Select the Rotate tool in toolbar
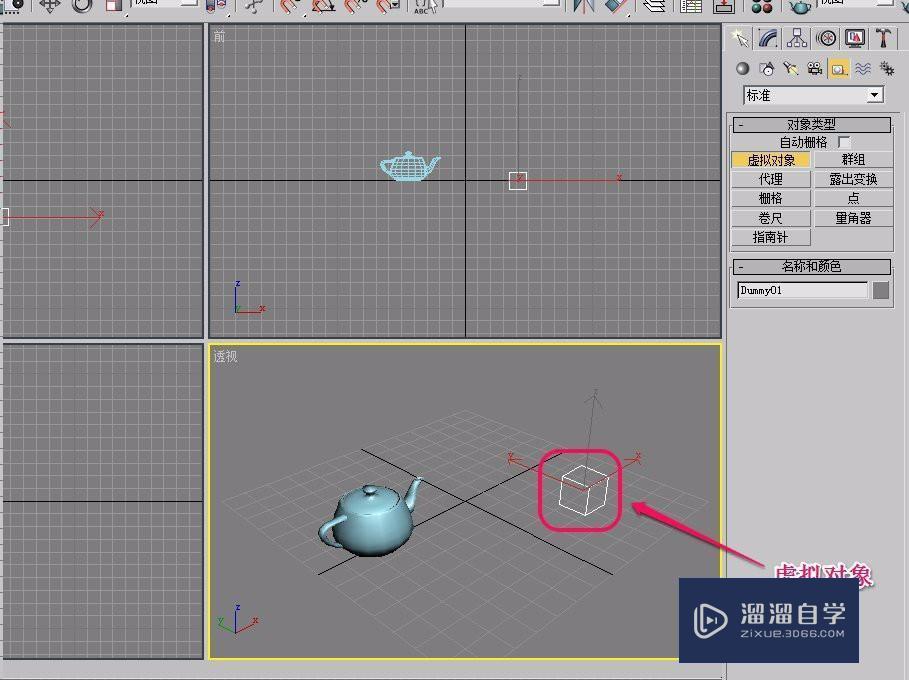This screenshot has height=680, width=909. [82, 6]
